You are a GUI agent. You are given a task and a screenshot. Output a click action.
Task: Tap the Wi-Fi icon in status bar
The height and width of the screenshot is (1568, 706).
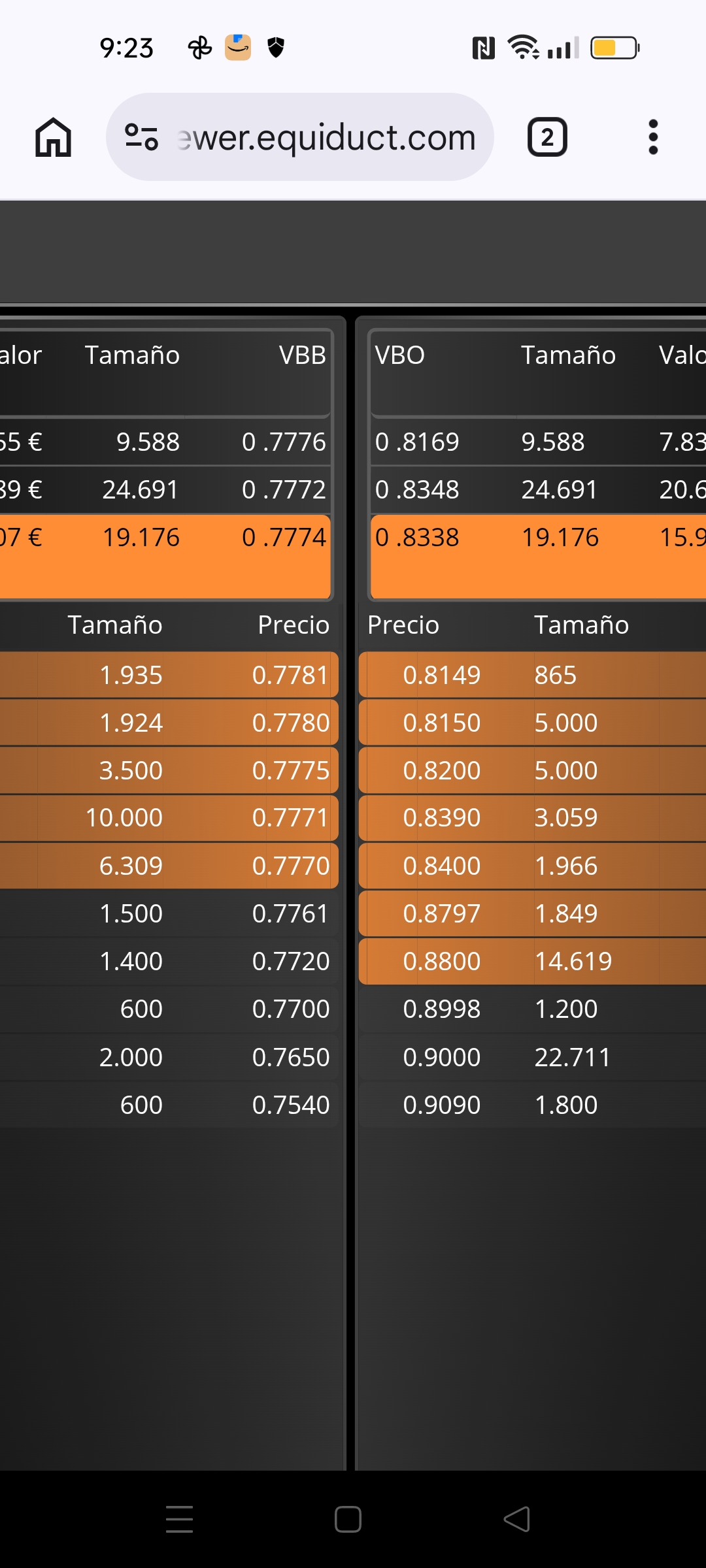(x=522, y=48)
